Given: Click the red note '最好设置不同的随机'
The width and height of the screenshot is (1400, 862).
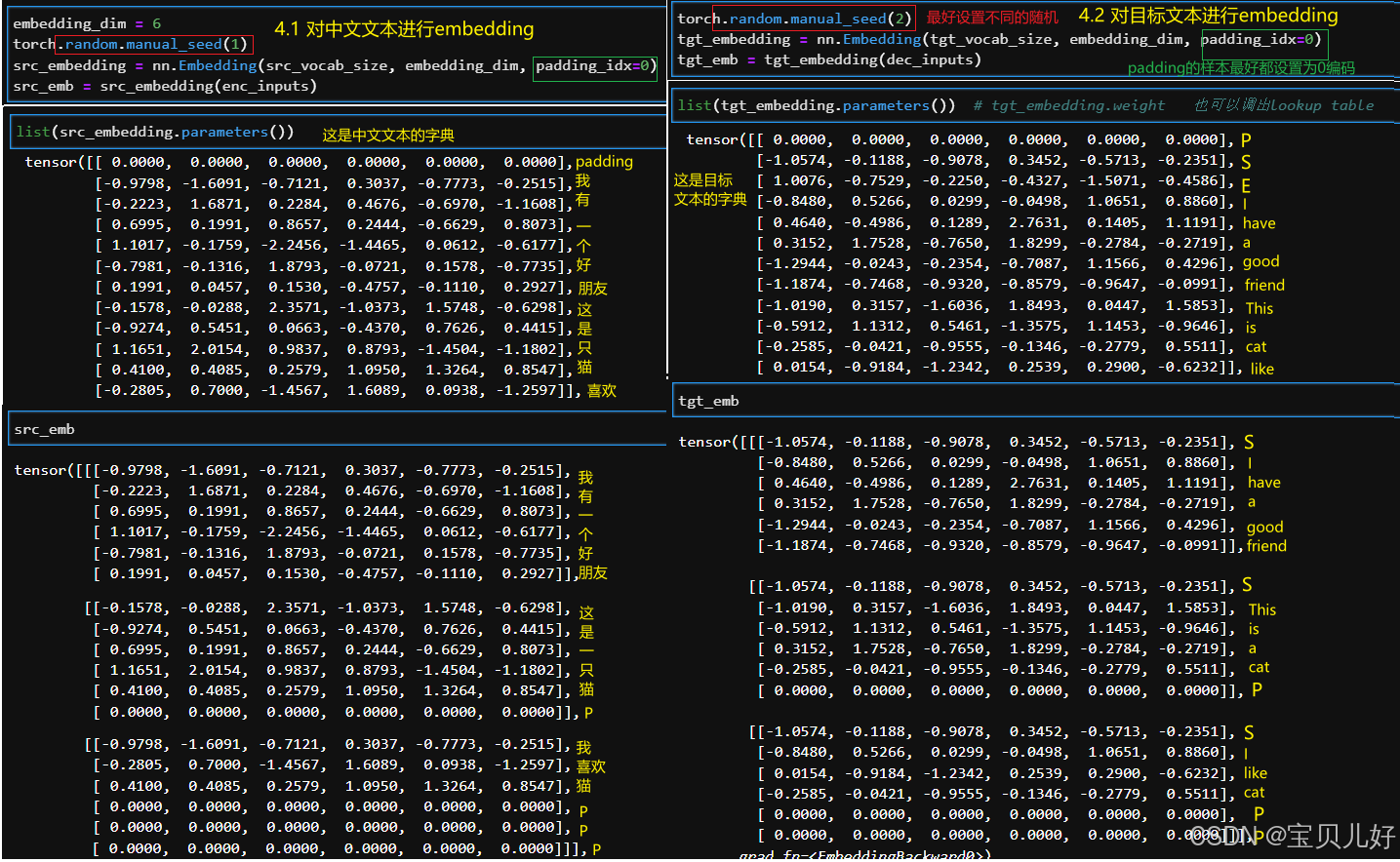Looking at the screenshot, I should click(992, 18).
